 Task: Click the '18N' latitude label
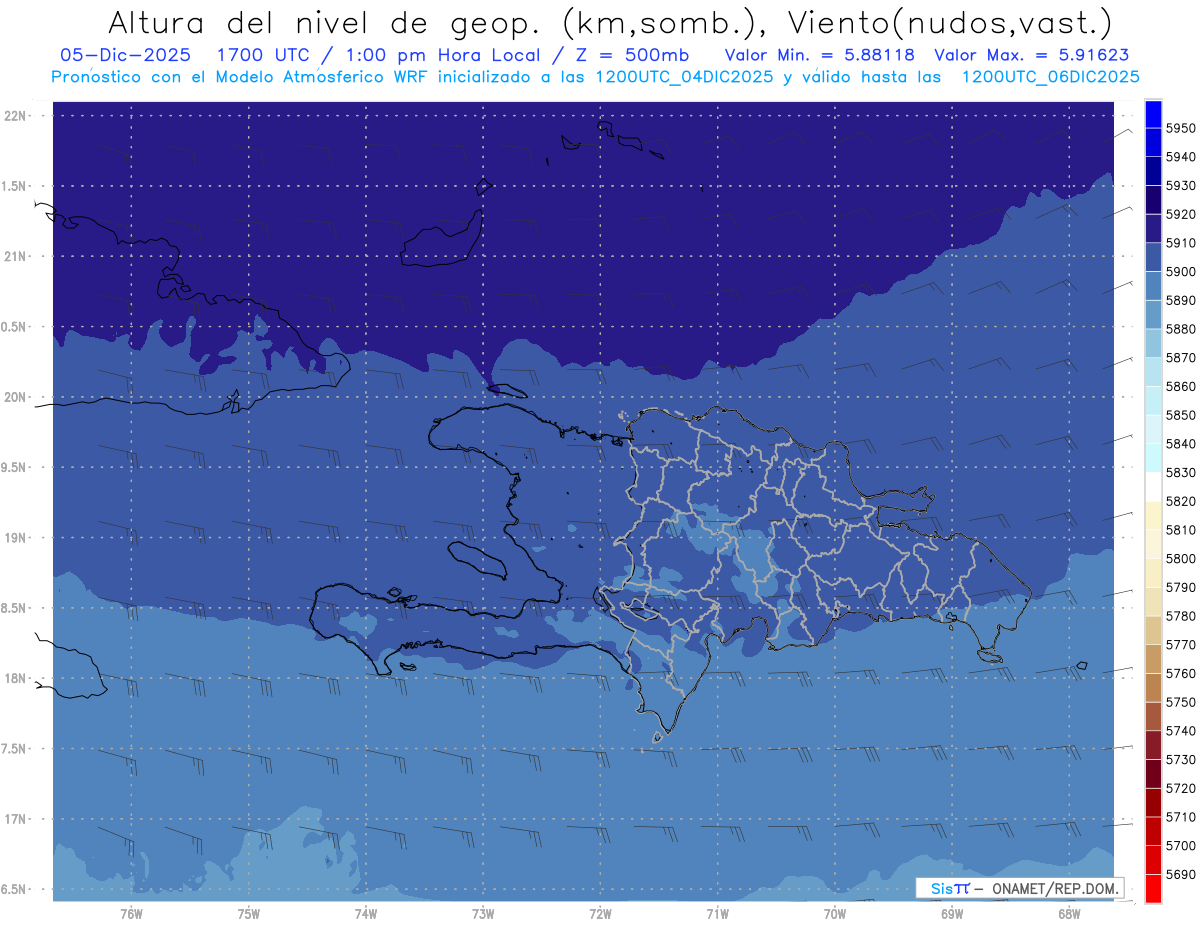[x=17, y=678]
